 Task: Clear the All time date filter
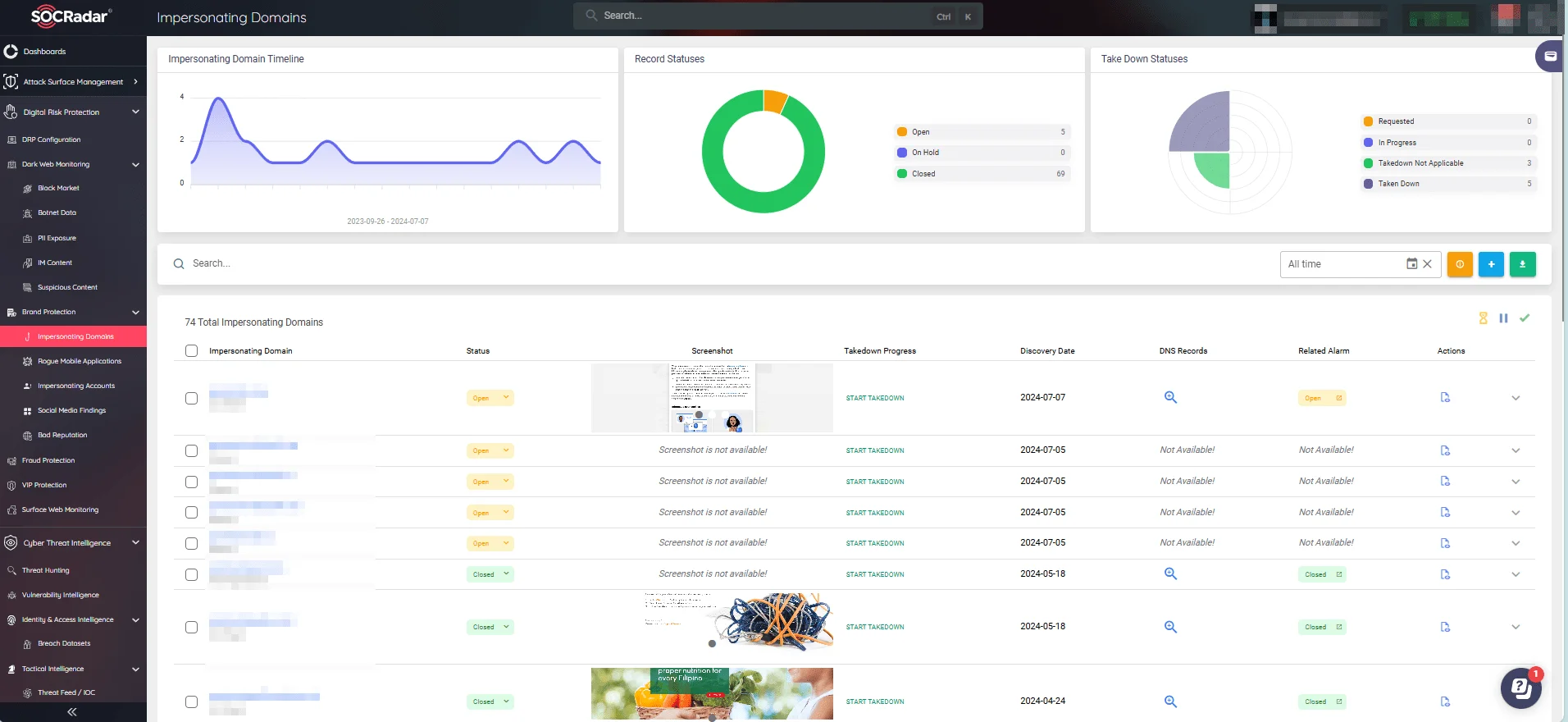[1428, 264]
